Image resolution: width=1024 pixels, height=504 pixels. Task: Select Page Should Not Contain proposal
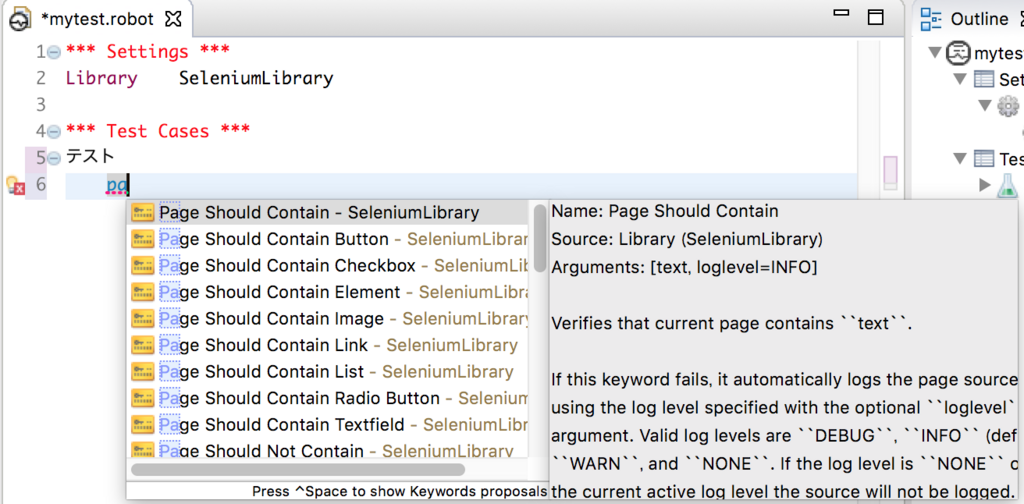[267, 451]
